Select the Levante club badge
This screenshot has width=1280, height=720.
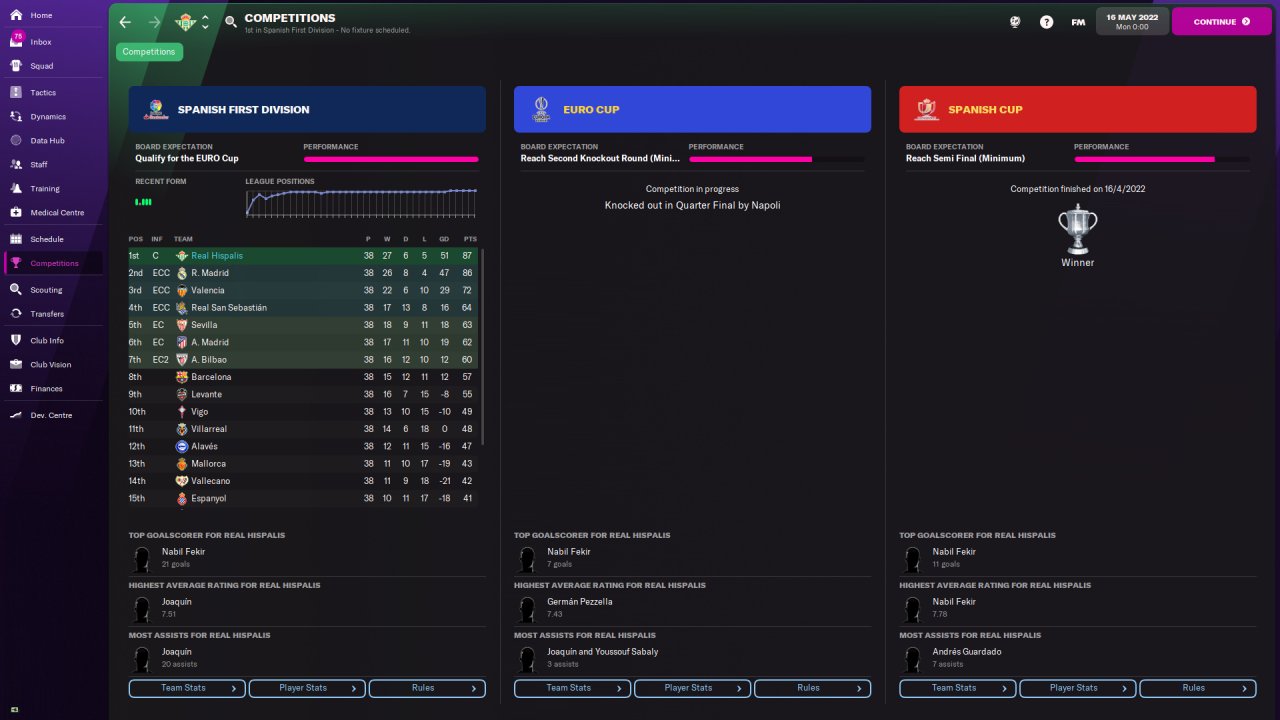182,394
